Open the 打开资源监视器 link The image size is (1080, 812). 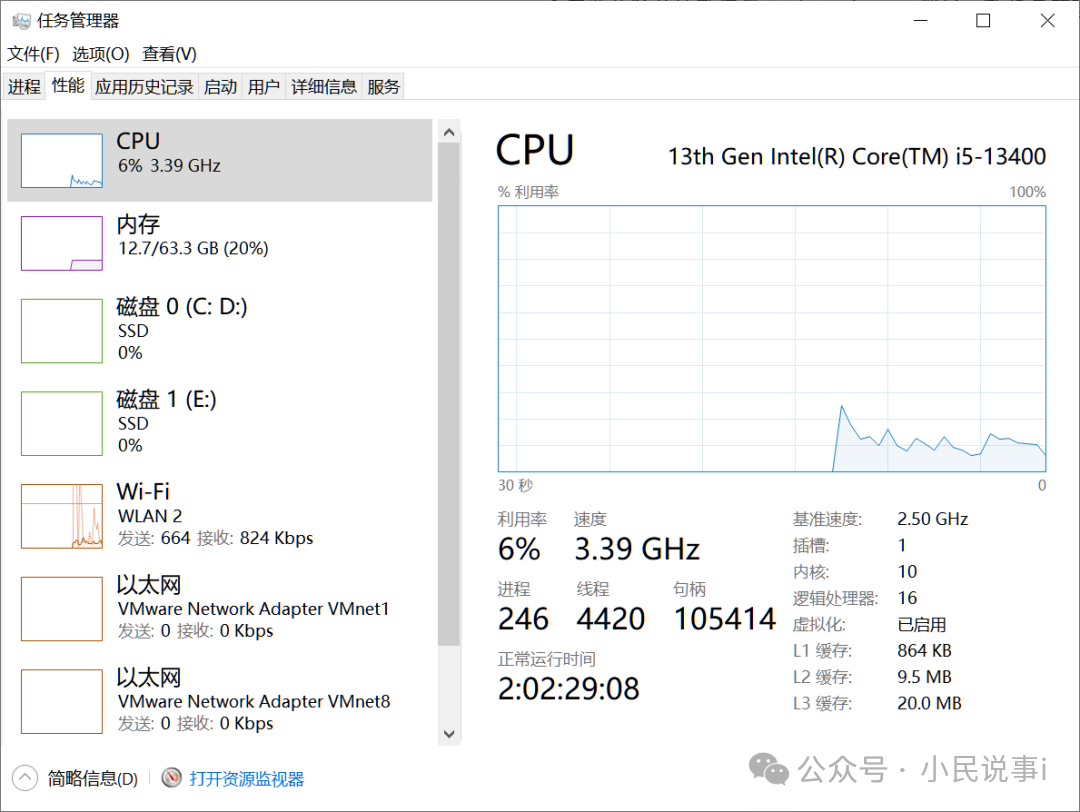(x=246, y=779)
